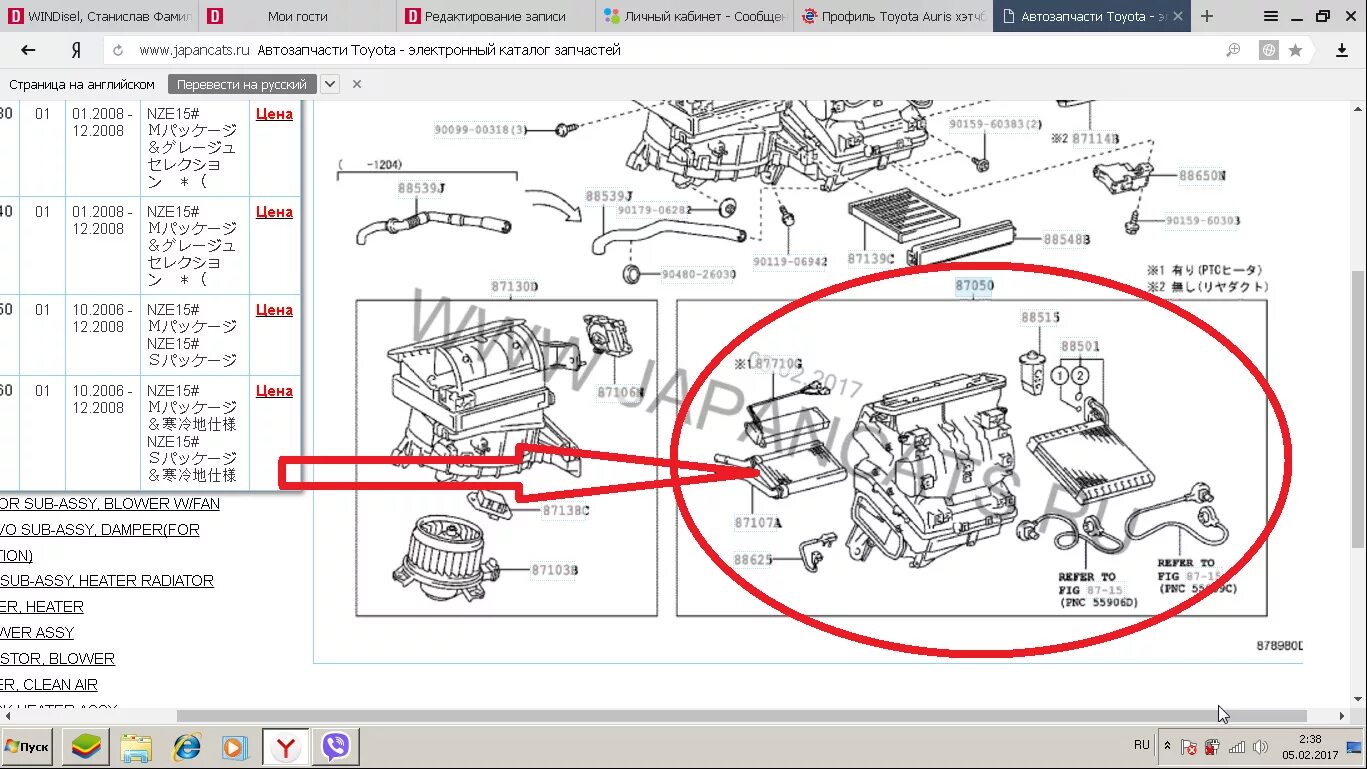This screenshot has width=1367, height=769.
Task: Click part number 87114B label
Action: (x=1096, y=139)
